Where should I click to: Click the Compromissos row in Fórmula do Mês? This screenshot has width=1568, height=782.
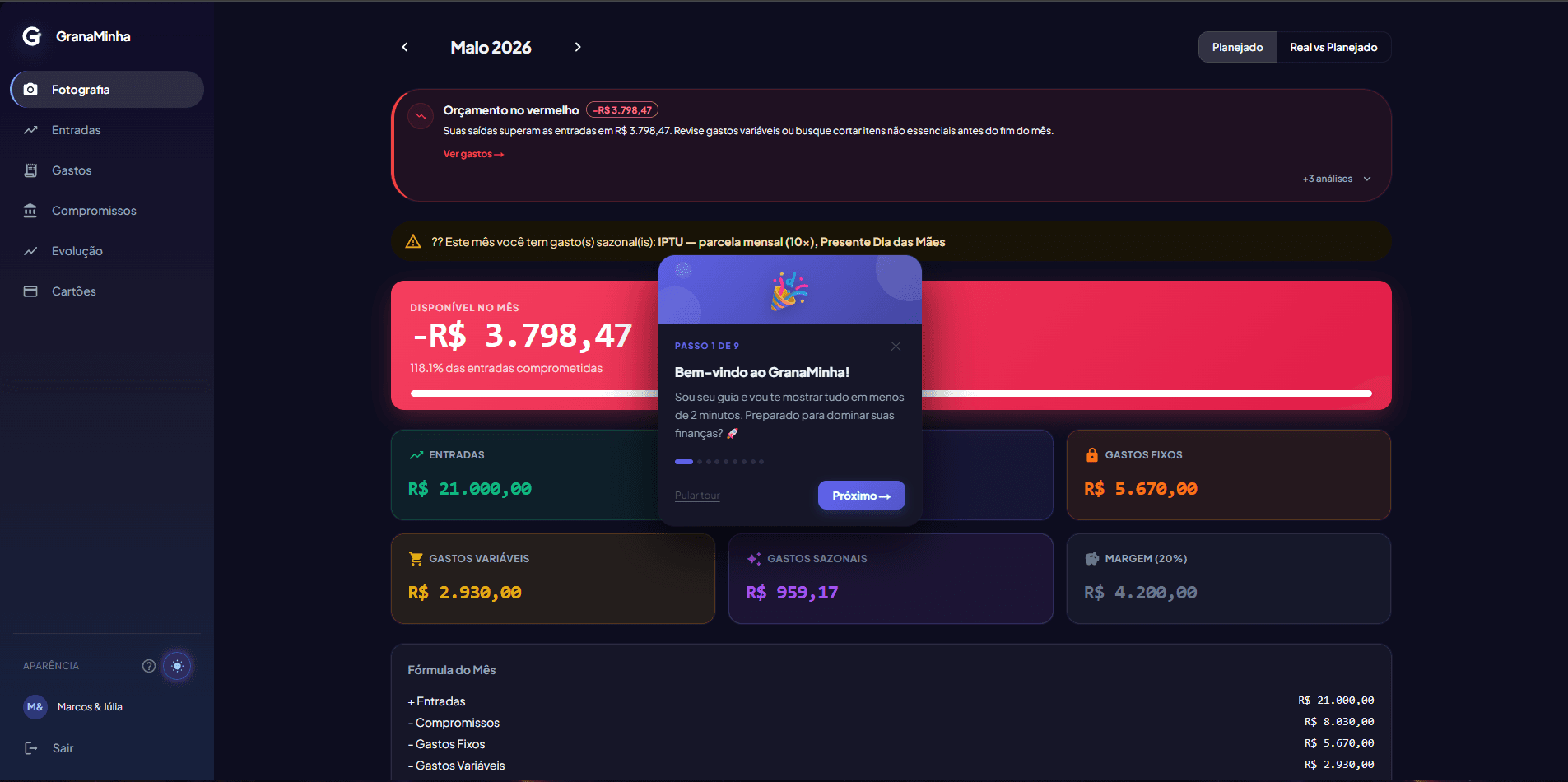pyautogui.click(x=891, y=723)
